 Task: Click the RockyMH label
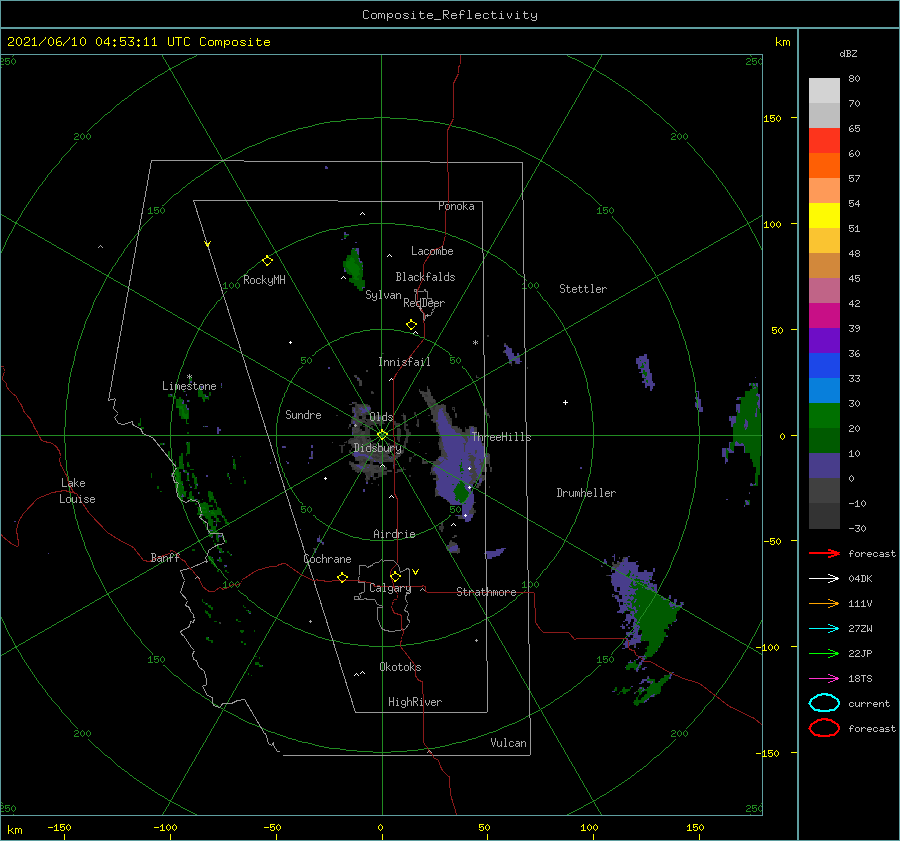tap(264, 280)
